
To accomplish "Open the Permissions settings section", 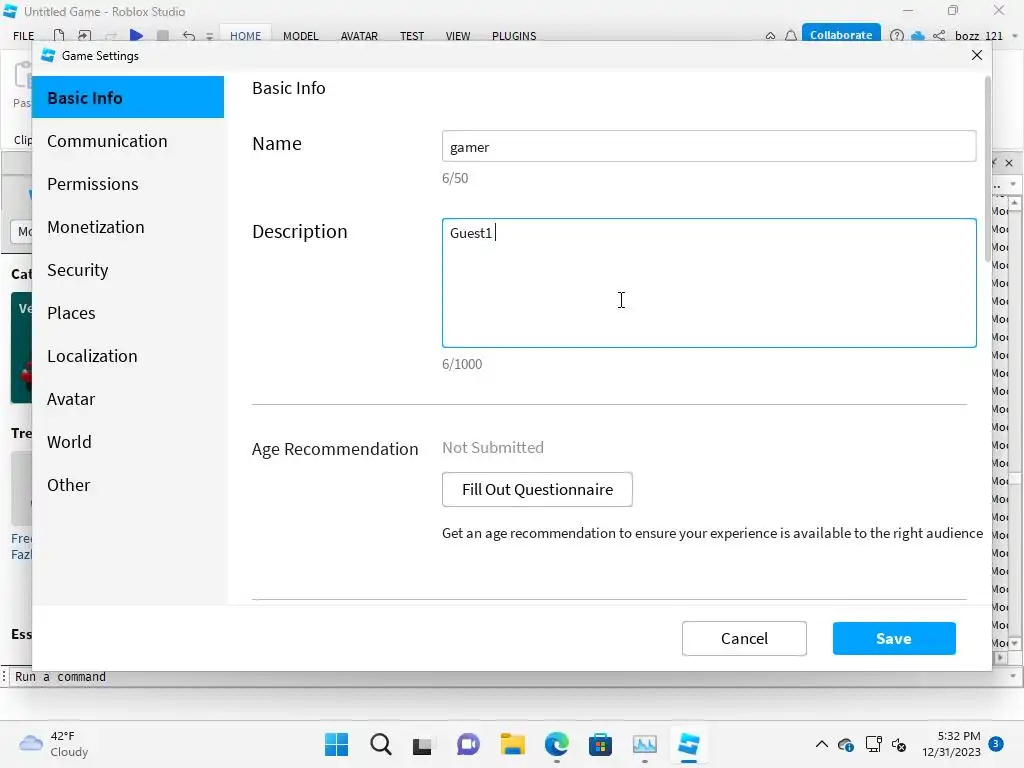I will coord(128,184).
